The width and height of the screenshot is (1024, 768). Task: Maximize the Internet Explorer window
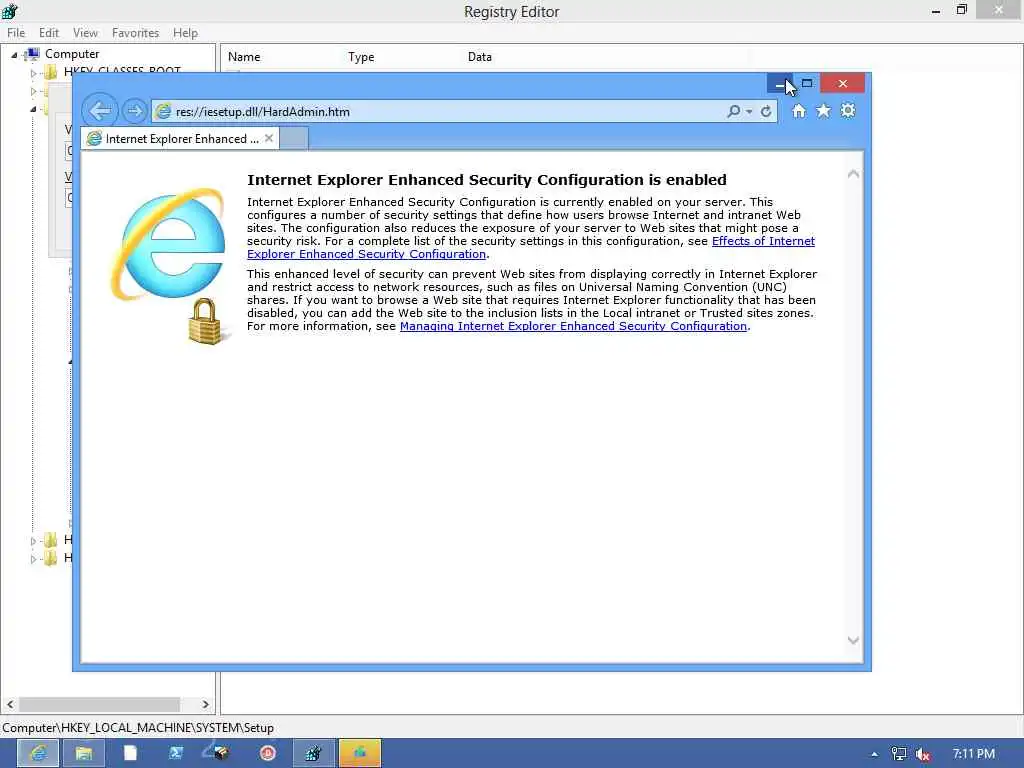coord(807,84)
